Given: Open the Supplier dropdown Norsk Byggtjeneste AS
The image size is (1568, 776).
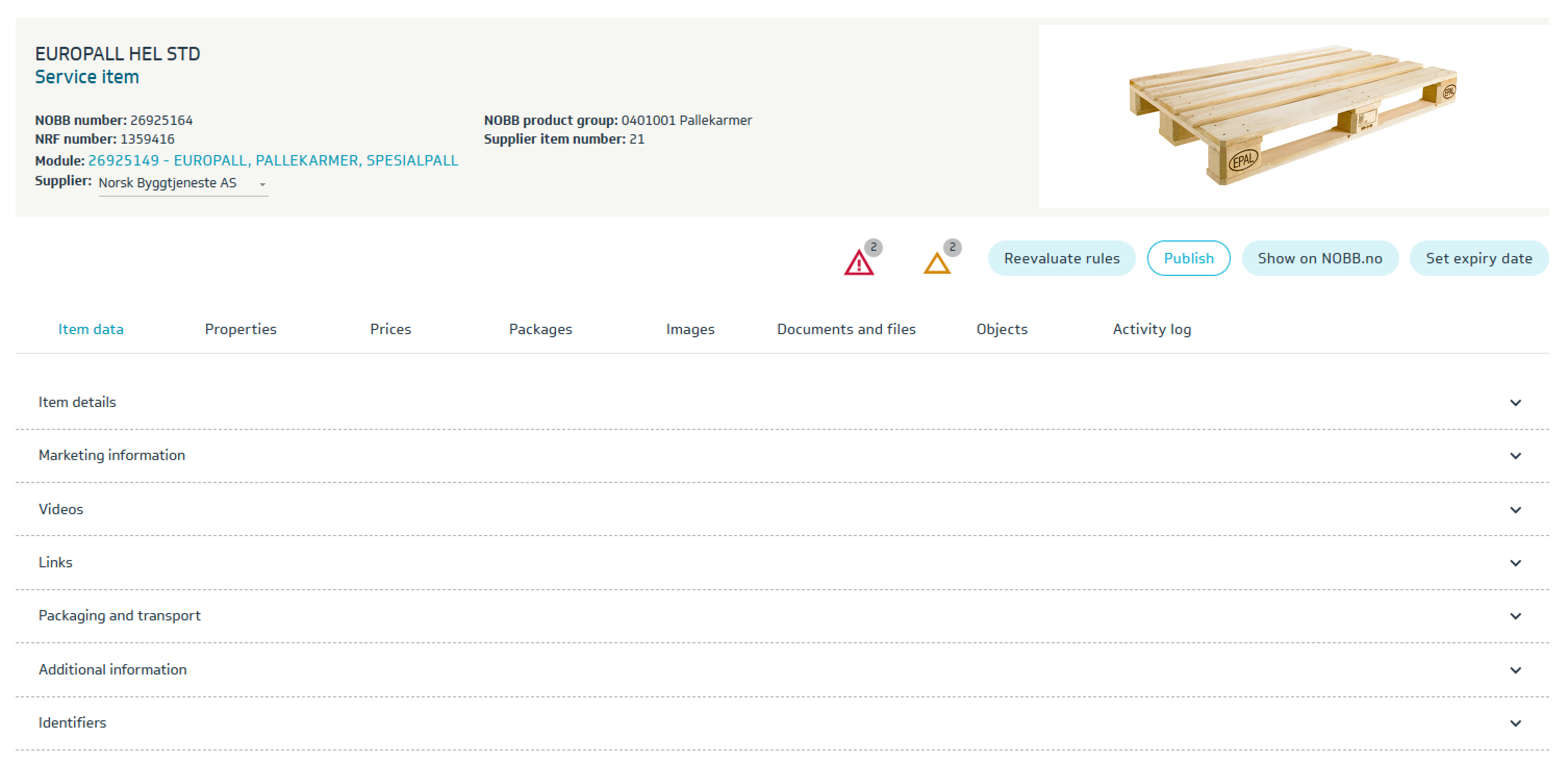Looking at the screenshot, I should [x=183, y=183].
